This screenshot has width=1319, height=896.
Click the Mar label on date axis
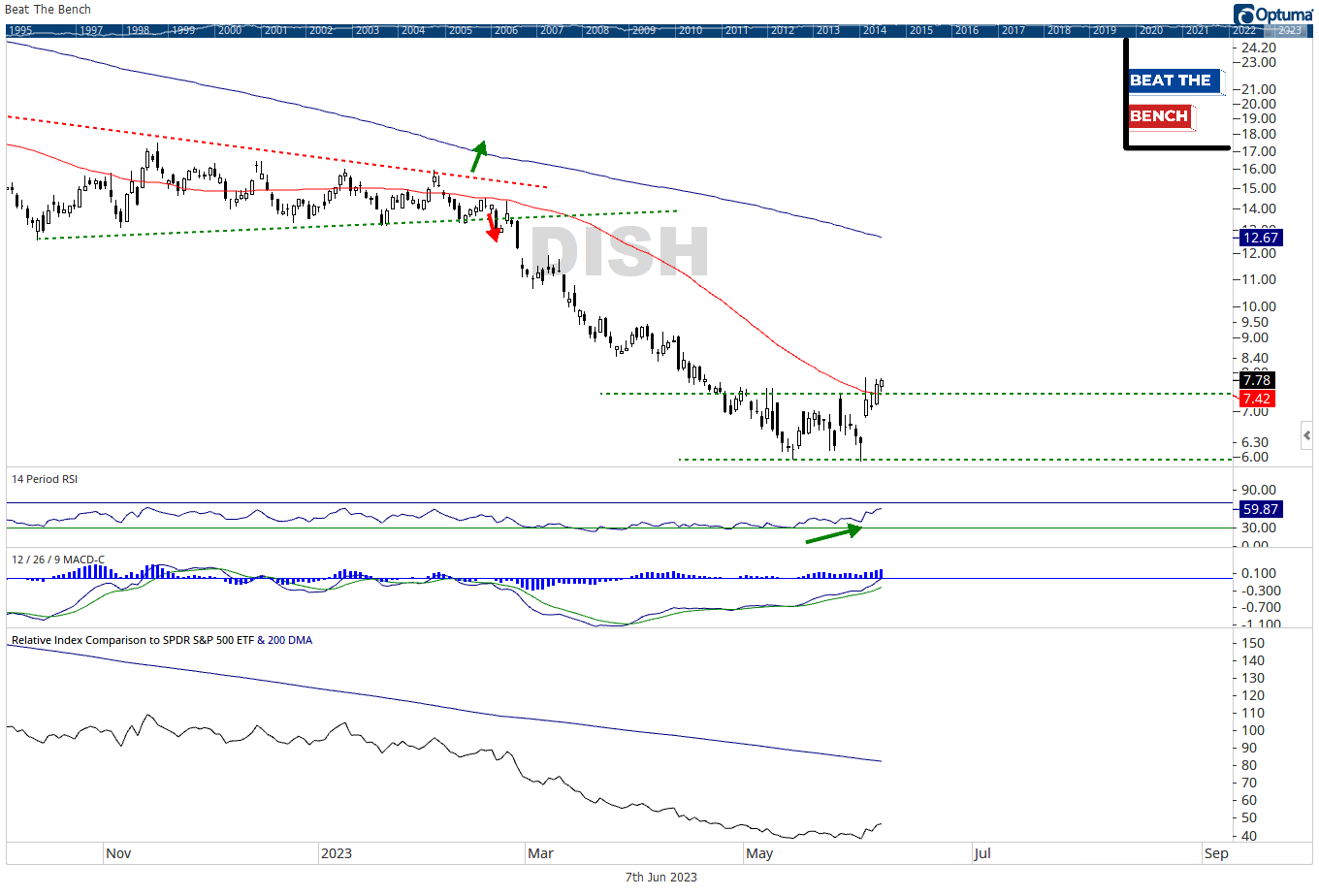point(540,853)
